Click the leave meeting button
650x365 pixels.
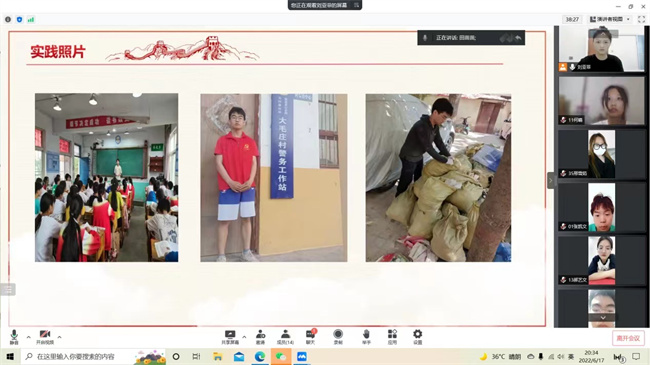click(x=628, y=338)
